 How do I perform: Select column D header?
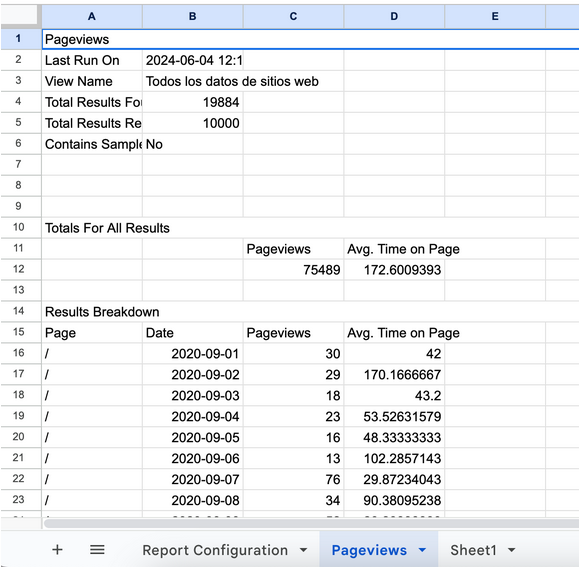pos(394,16)
